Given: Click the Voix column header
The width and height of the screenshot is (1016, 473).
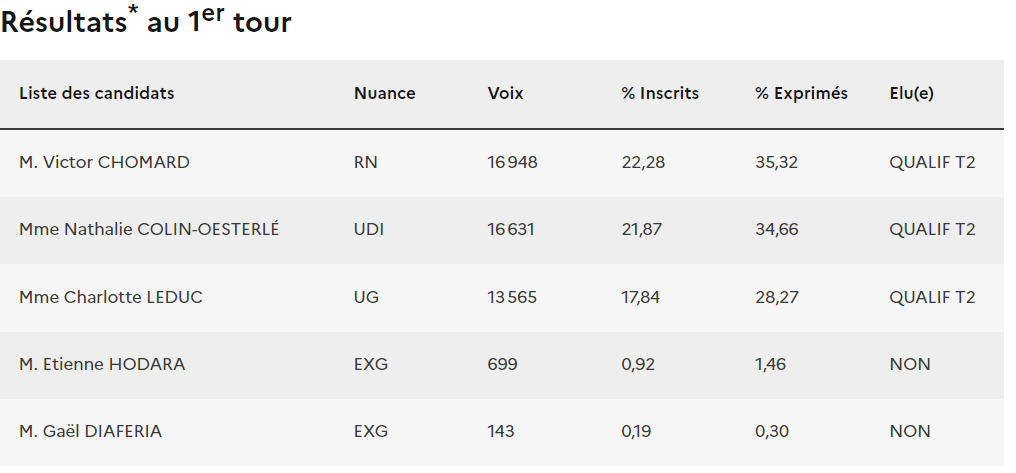Looking at the screenshot, I should coord(505,94).
